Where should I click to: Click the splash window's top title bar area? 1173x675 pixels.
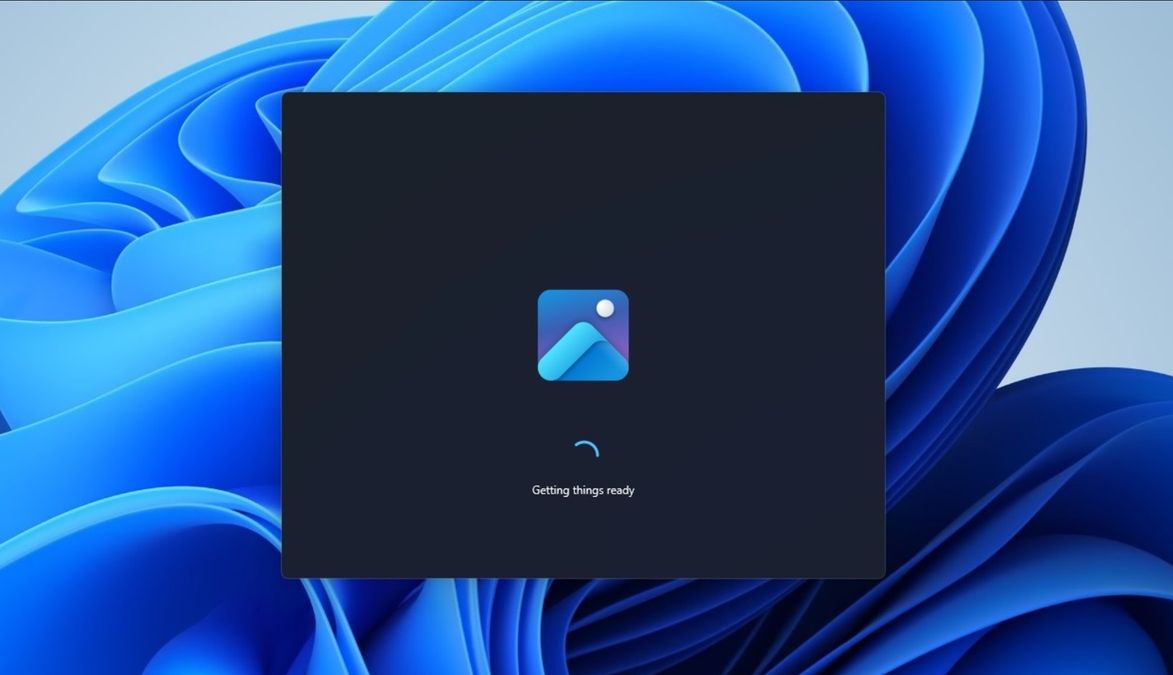coord(583,105)
